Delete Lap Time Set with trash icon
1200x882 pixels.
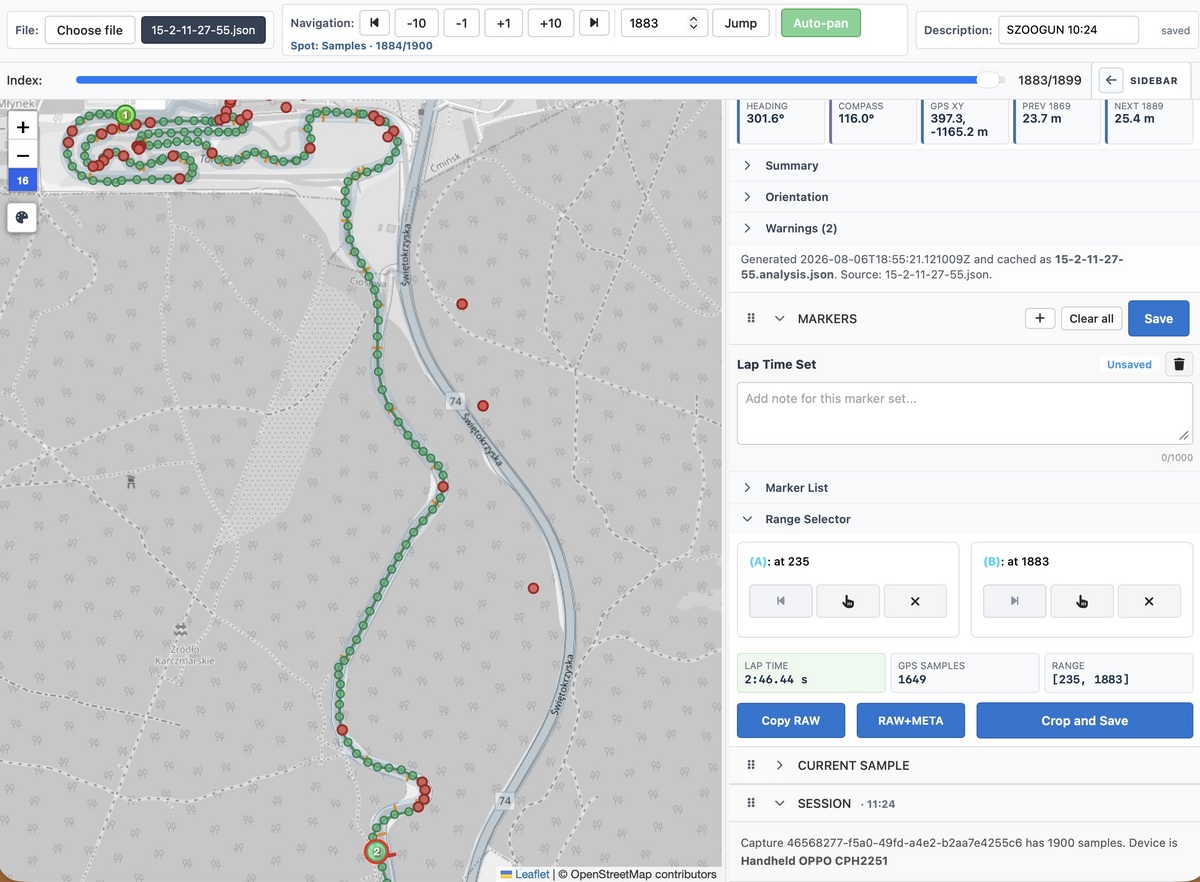click(x=1179, y=364)
